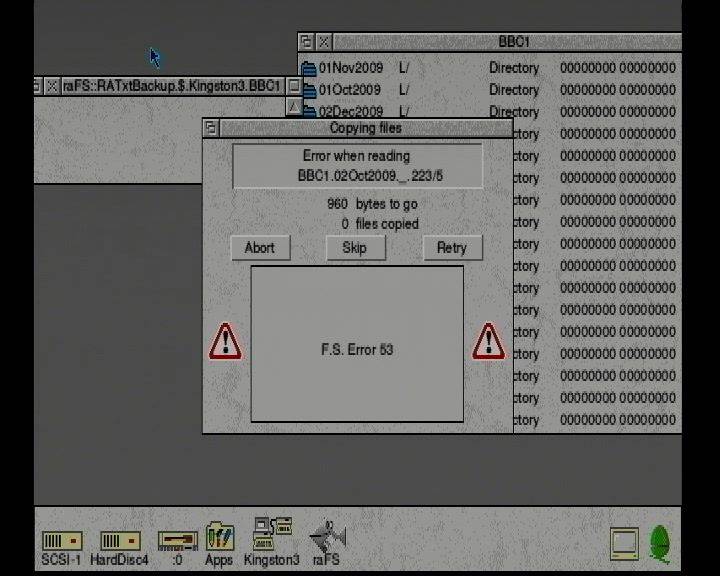Open the Apps folder icon
Screen dimensions: 720x576
pos(219,537)
